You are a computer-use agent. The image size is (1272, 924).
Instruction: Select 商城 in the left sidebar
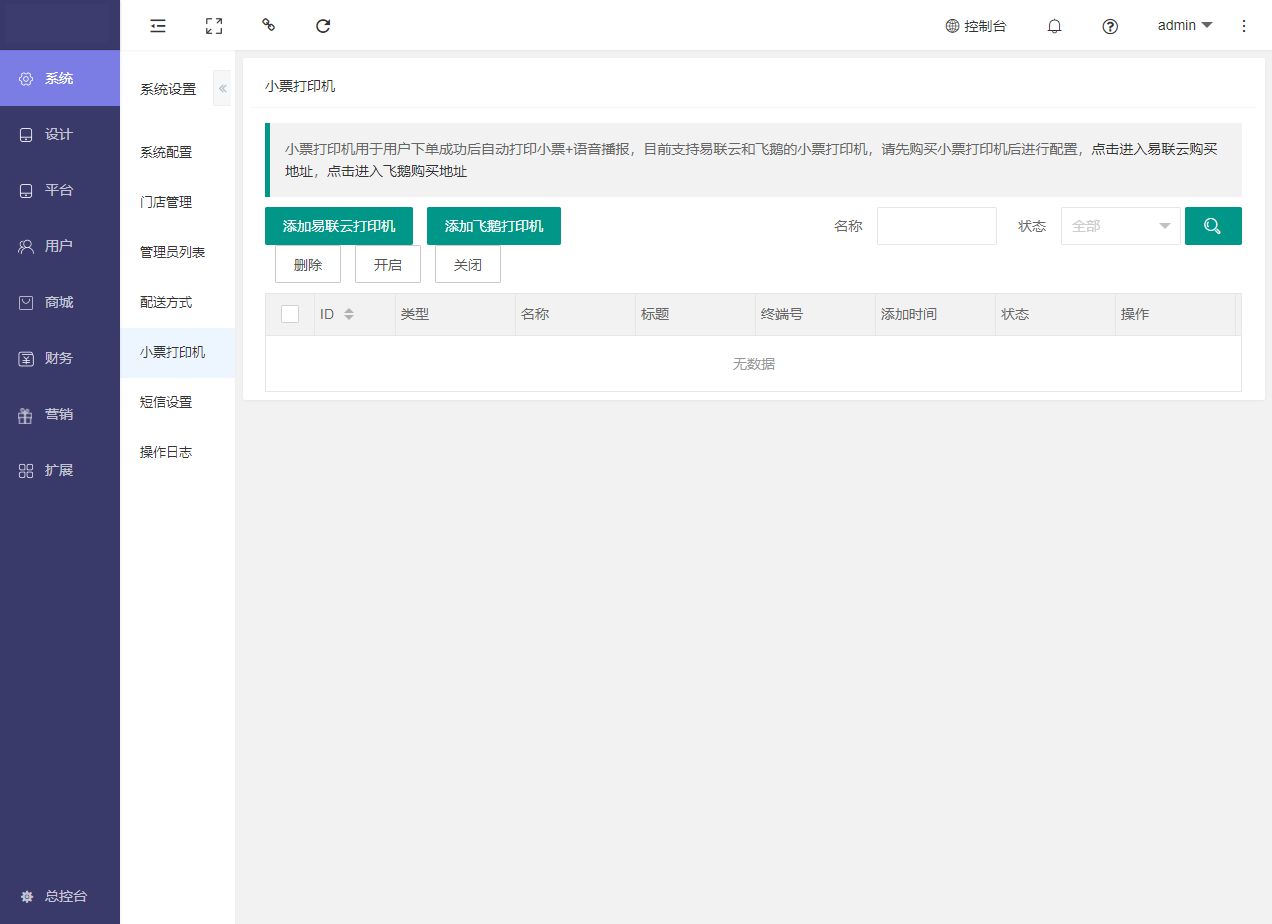pyautogui.click(x=59, y=302)
